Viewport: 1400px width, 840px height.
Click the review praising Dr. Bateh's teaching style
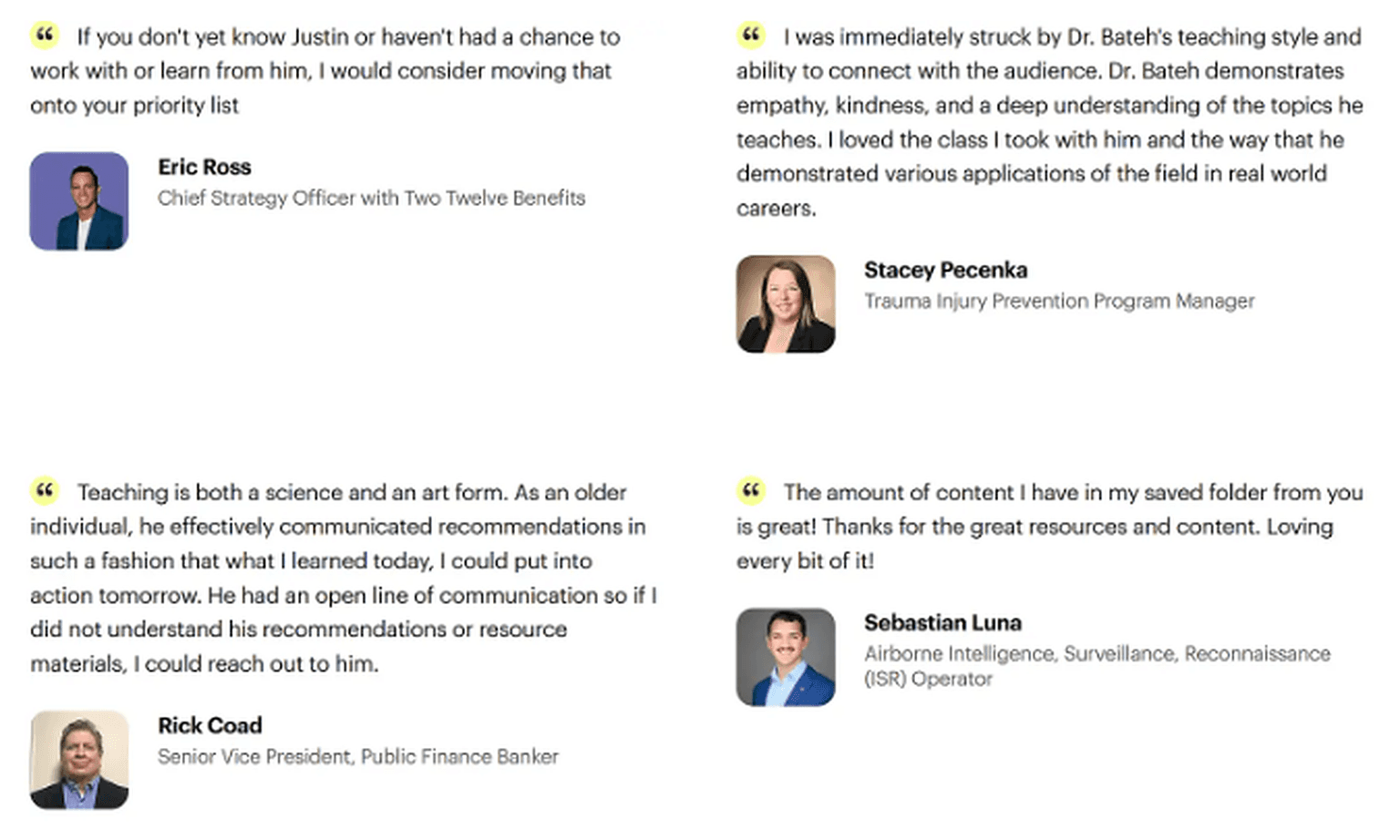tap(1048, 123)
